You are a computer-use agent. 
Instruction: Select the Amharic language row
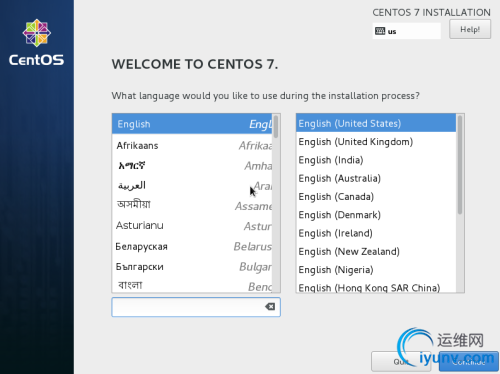(192, 166)
